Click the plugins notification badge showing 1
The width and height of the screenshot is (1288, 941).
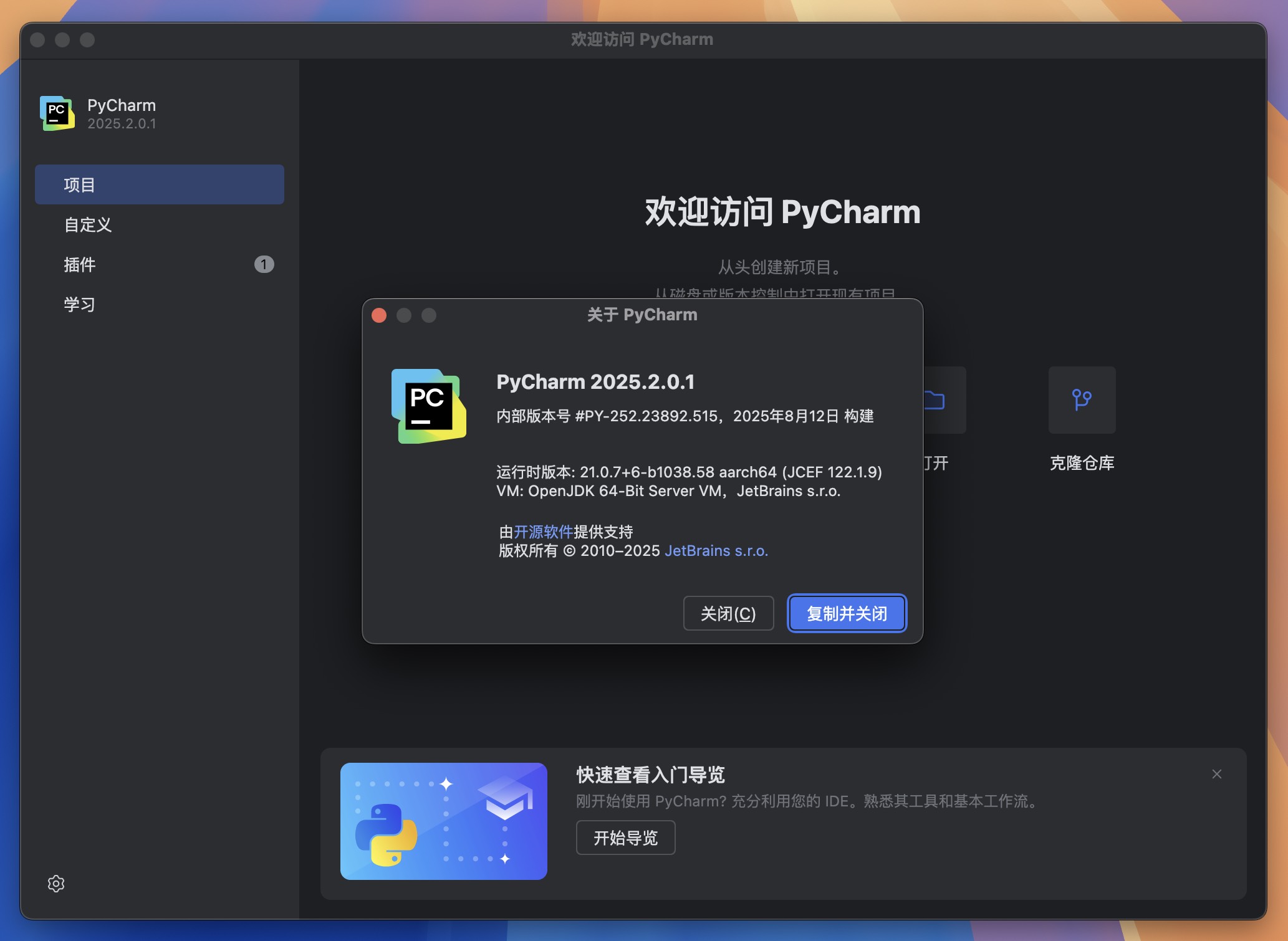[264, 264]
